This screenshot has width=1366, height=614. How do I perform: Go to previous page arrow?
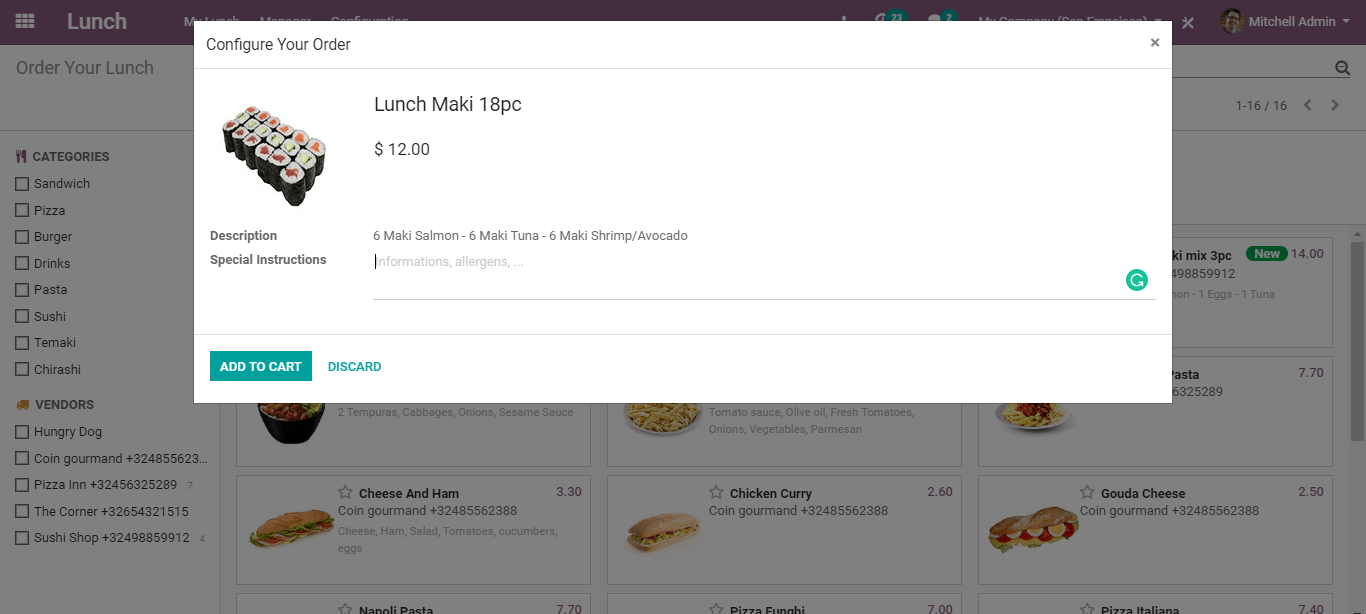[1307, 105]
